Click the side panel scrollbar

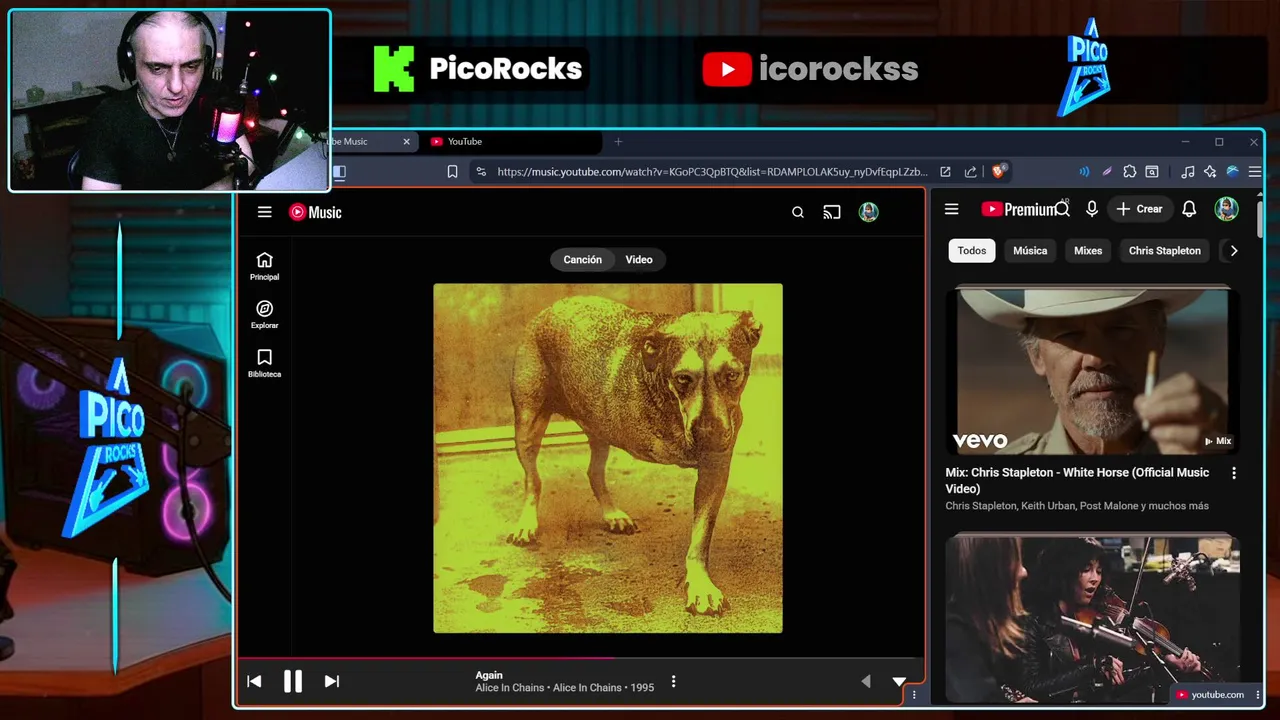click(1260, 220)
